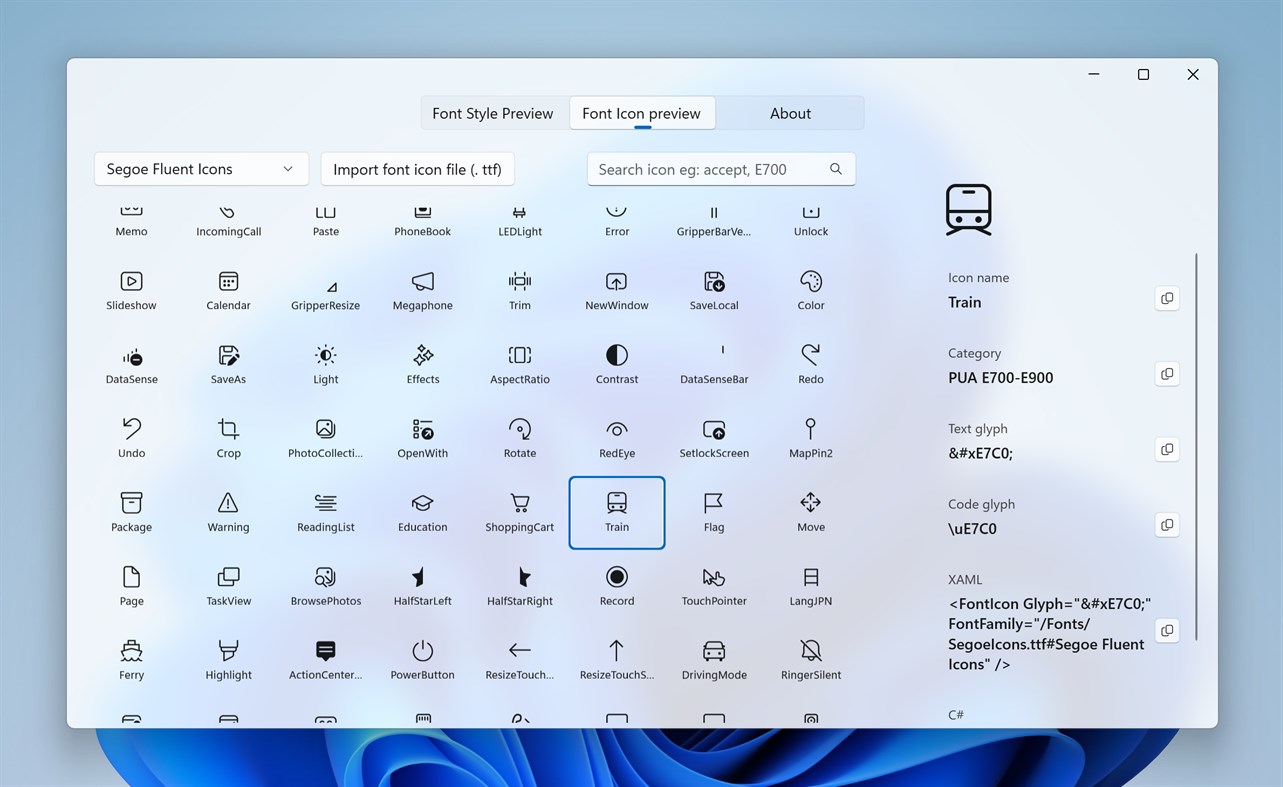The height and width of the screenshot is (787, 1283).
Task: Copy the Category PUA E700-E900 value
Action: click(x=1167, y=374)
